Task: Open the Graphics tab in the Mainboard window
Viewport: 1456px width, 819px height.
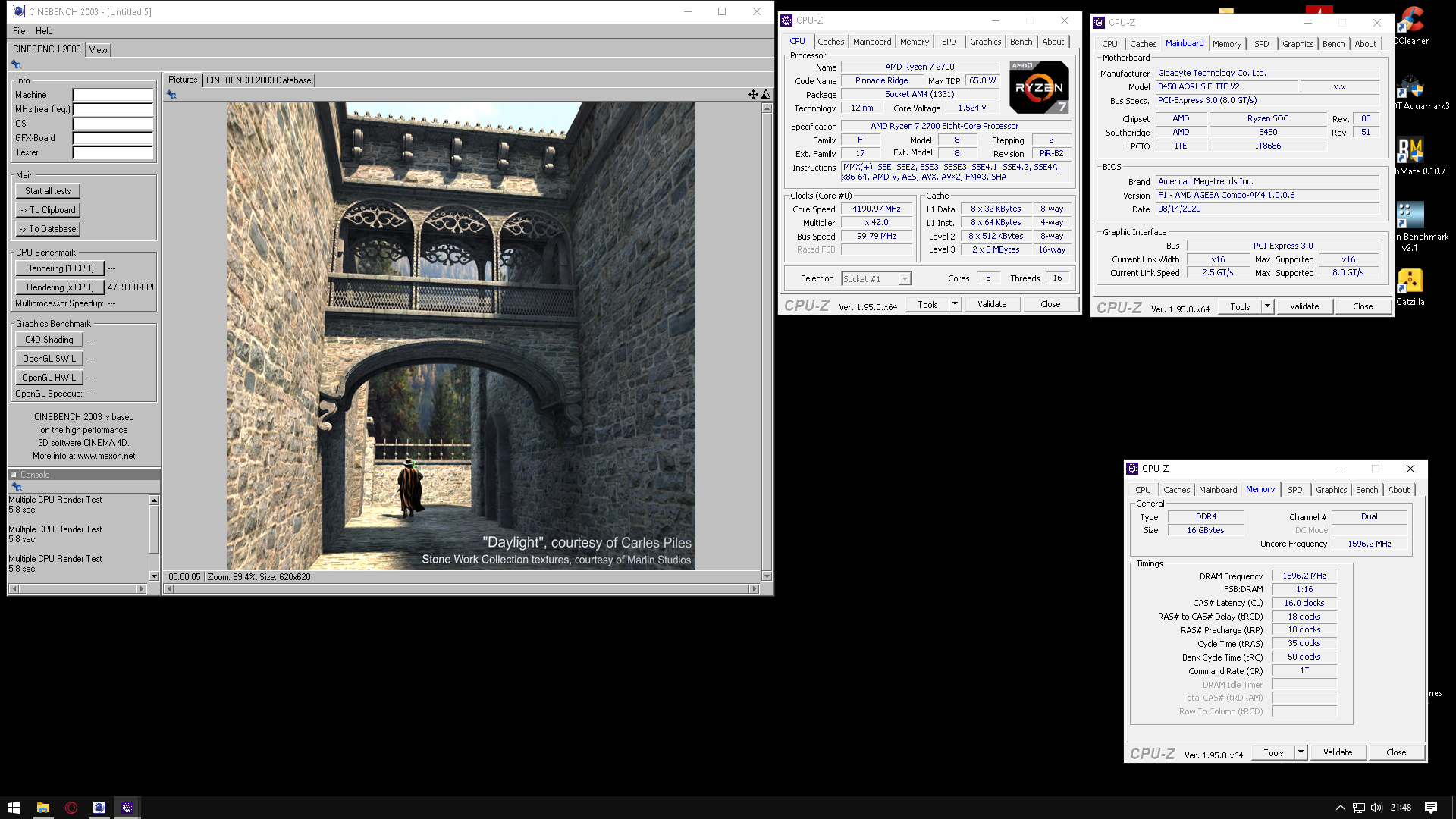Action: coord(1298,44)
